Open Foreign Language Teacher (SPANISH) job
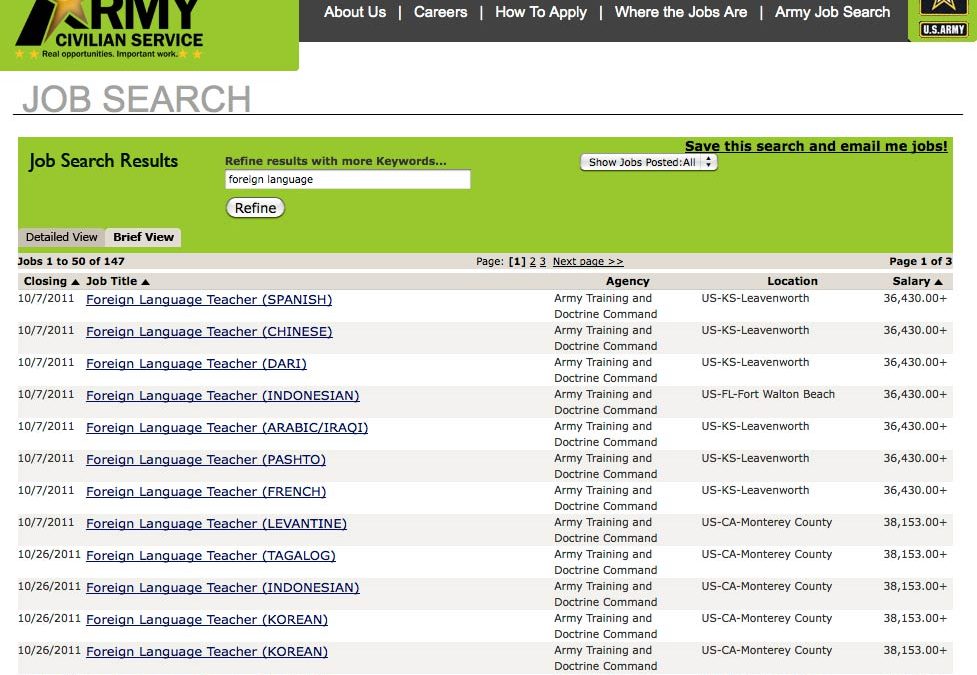 209,300
